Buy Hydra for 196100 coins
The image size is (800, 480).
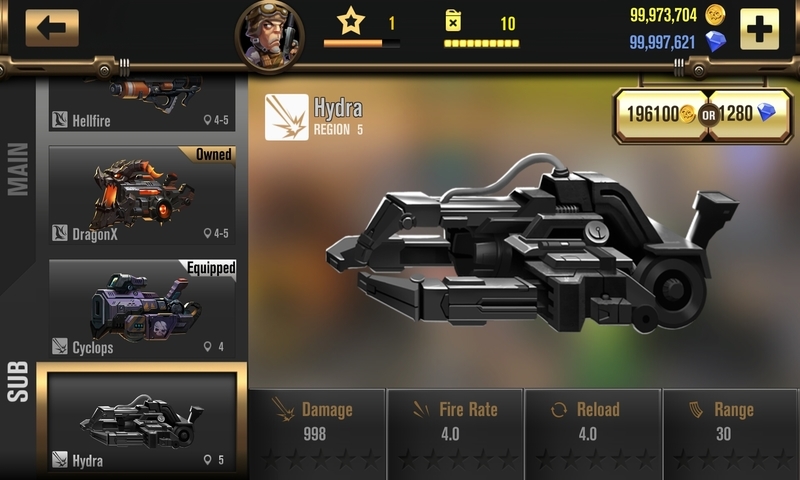[x=661, y=114]
